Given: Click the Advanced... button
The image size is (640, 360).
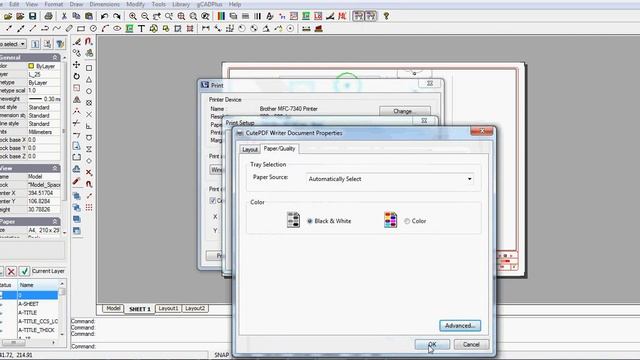Looking at the screenshot, I should 460,326.
